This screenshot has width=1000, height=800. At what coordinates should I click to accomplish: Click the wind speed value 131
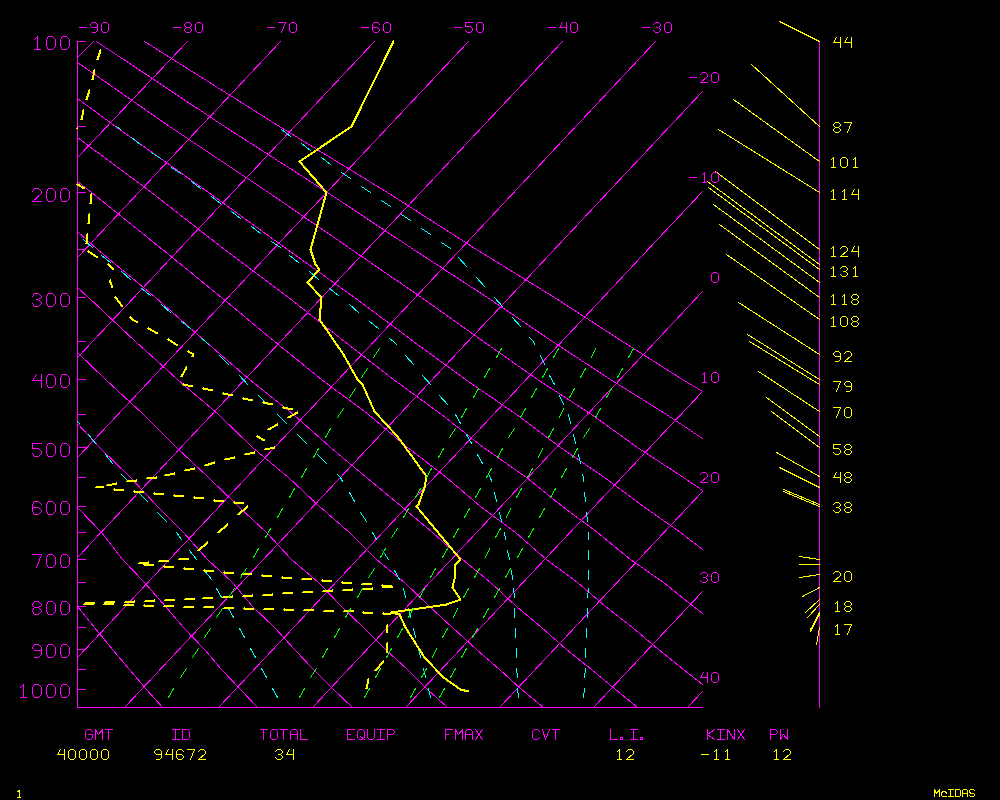[844, 272]
